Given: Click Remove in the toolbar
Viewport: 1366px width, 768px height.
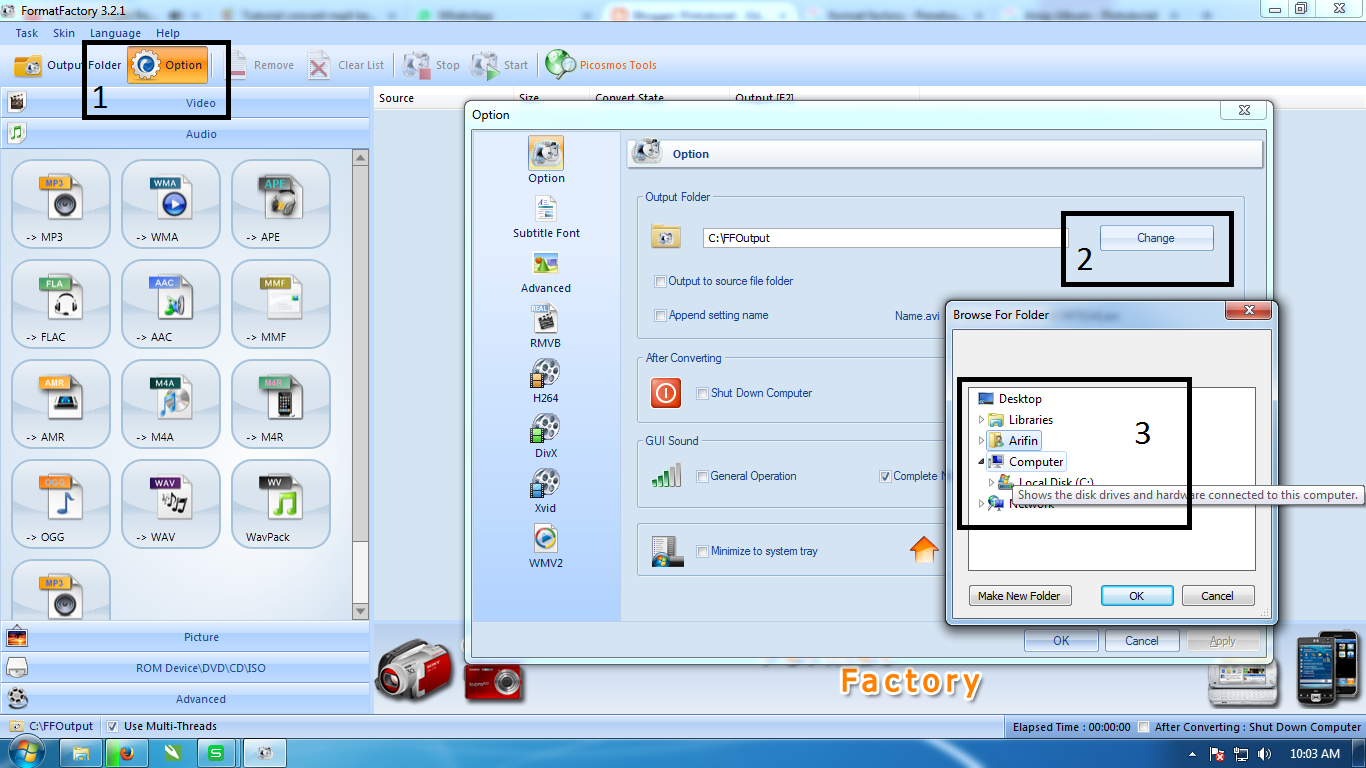Looking at the screenshot, I should coord(260,65).
